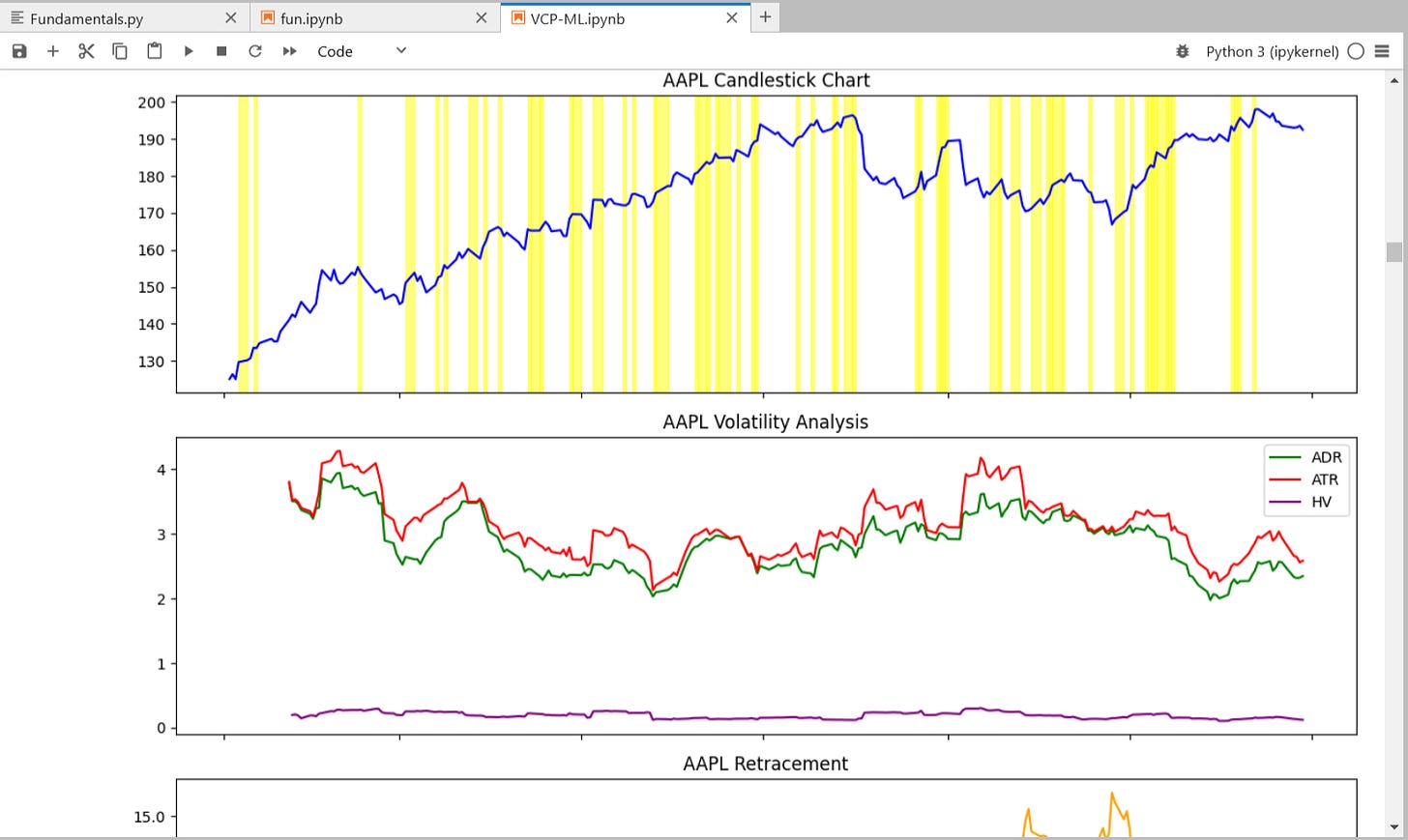This screenshot has height=840, width=1408.
Task: Run the selected cell
Action: [x=189, y=51]
